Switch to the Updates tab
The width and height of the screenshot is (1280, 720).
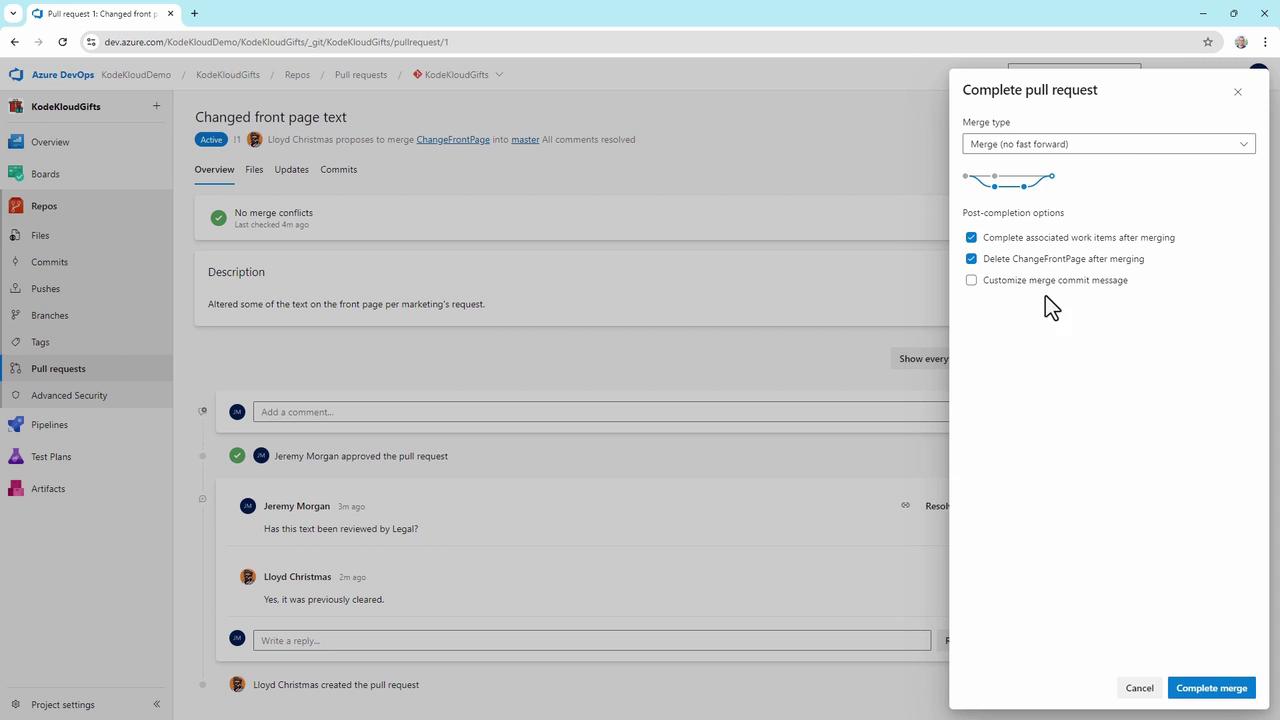[292, 170]
